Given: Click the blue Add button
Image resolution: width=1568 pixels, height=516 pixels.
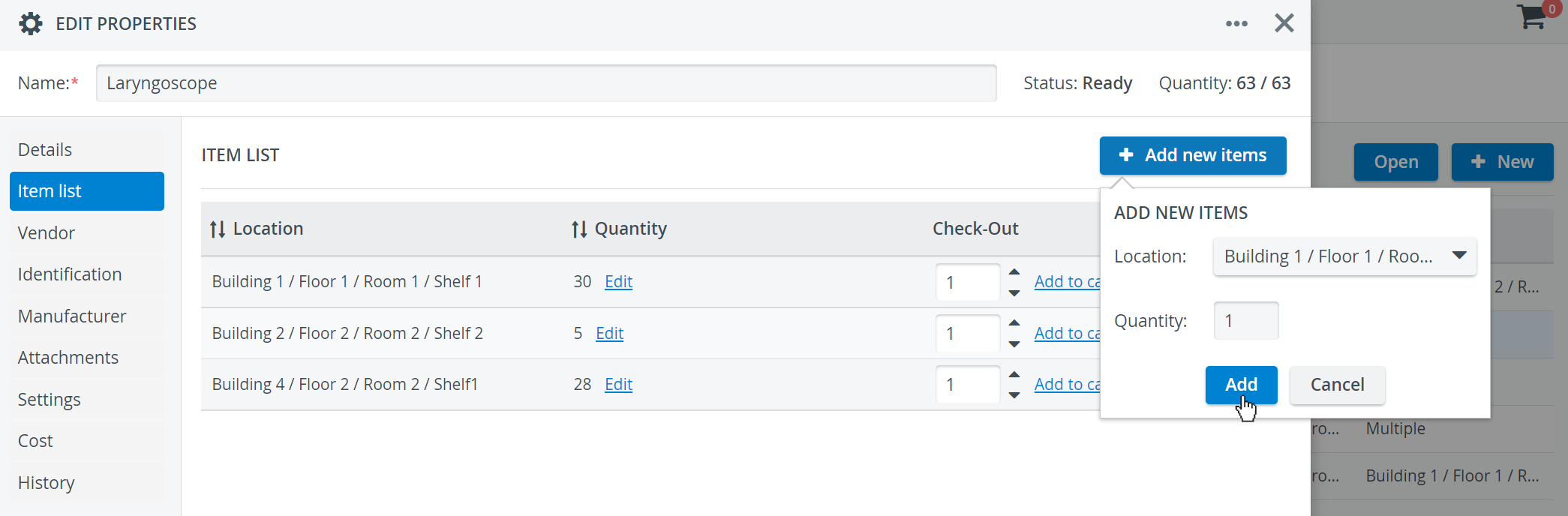Looking at the screenshot, I should (1241, 385).
